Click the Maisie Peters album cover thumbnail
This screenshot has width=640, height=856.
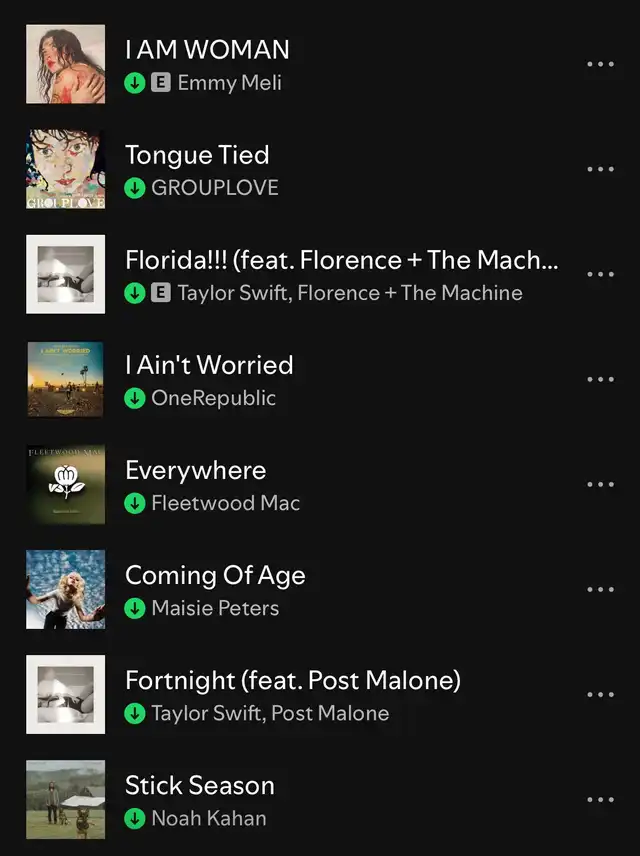[x=66, y=590]
